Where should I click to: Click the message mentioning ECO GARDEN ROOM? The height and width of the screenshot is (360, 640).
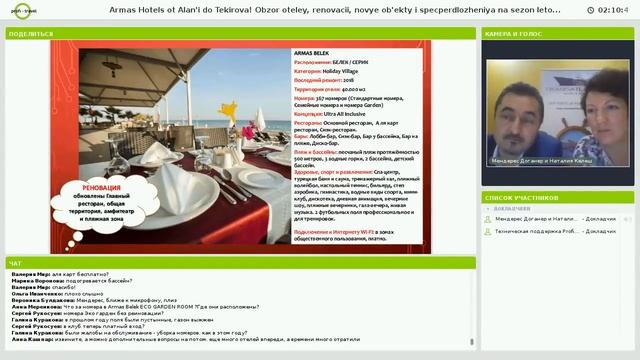click(135, 307)
